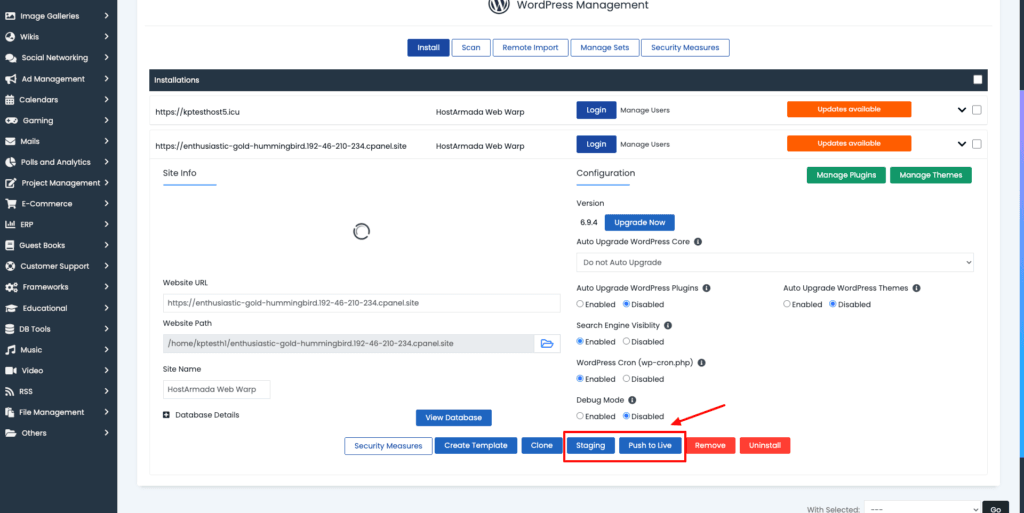The height and width of the screenshot is (513, 1024).
Task: Click the Project Management edit icon
Action: click(x=10, y=183)
